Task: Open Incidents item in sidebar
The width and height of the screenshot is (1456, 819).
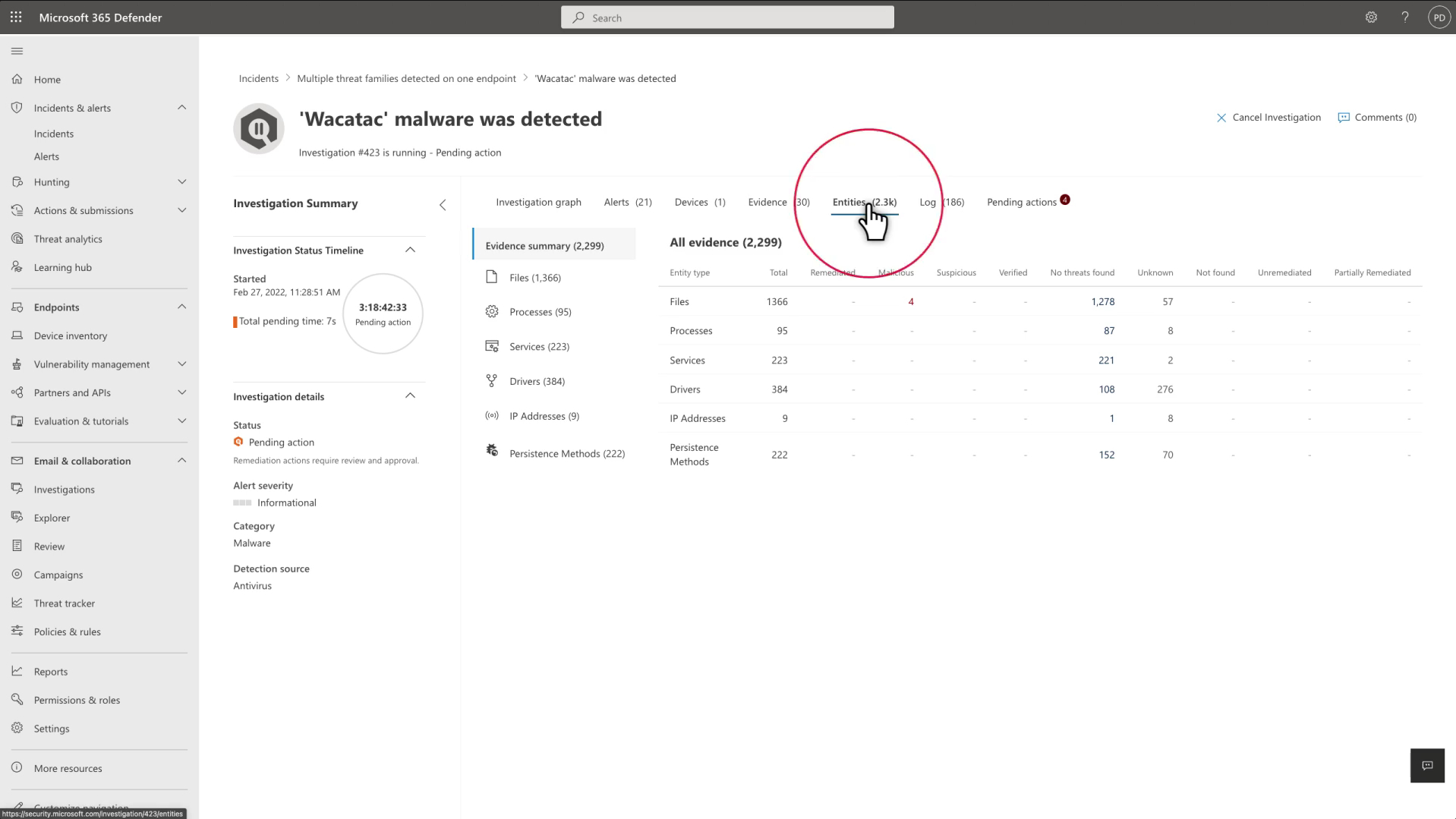Action: coord(54,134)
